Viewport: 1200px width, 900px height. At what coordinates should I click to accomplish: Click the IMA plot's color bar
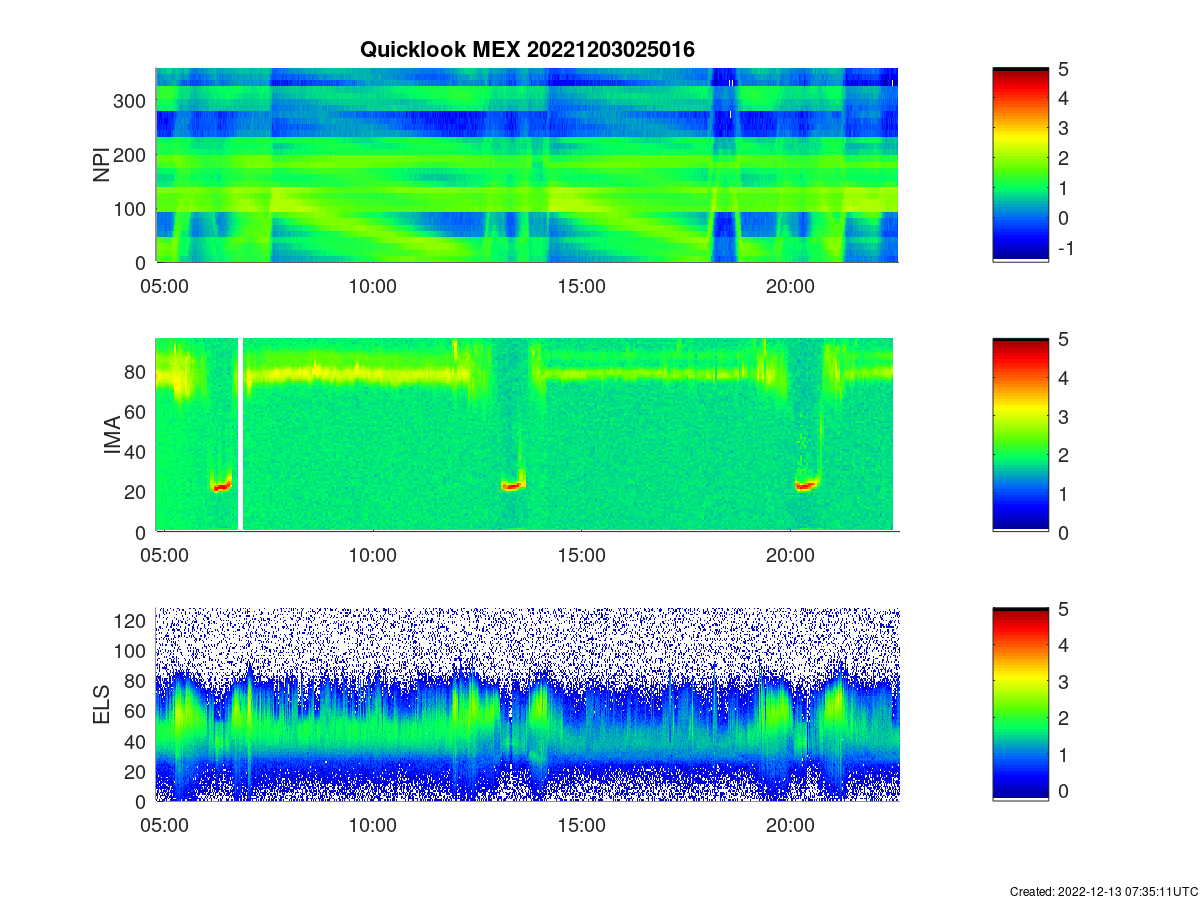(x=1020, y=435)
